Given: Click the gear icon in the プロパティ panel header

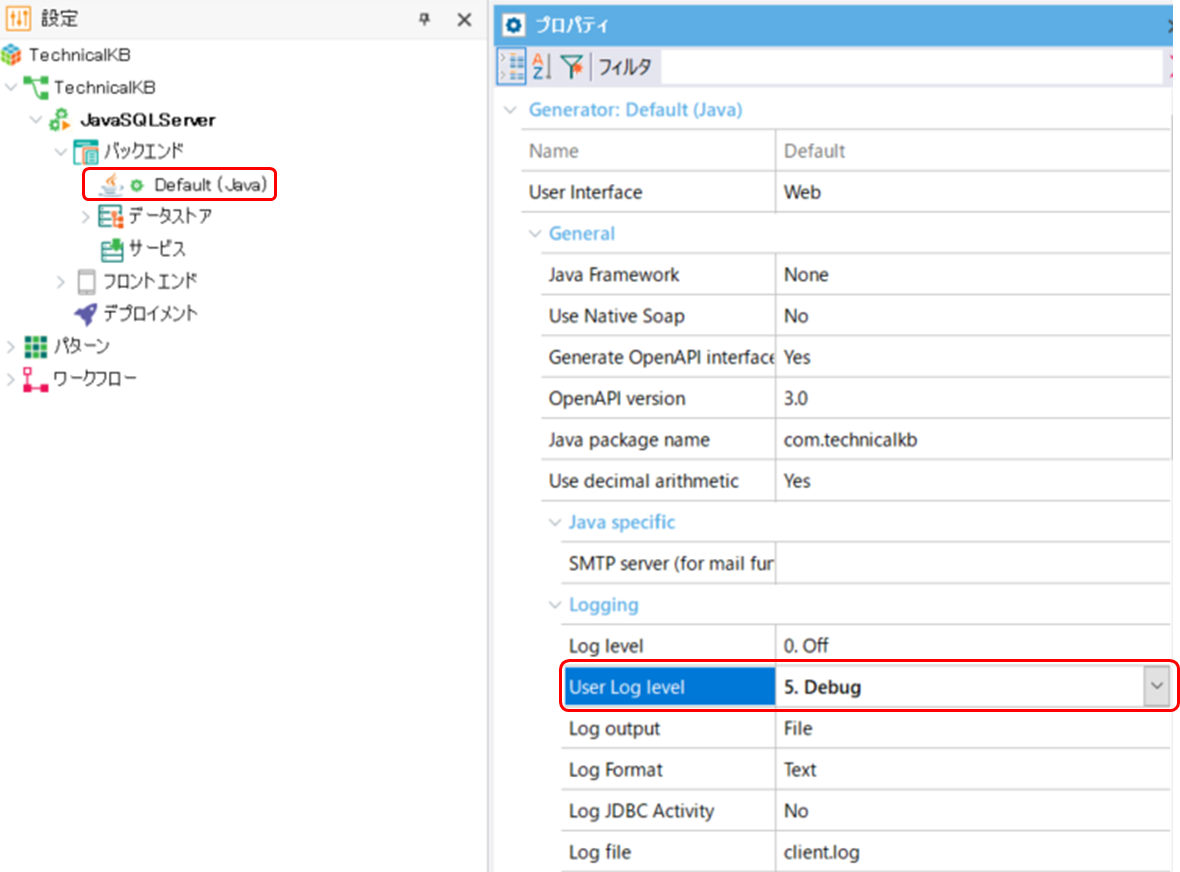Looking at the screenshot, I should 513,25.
